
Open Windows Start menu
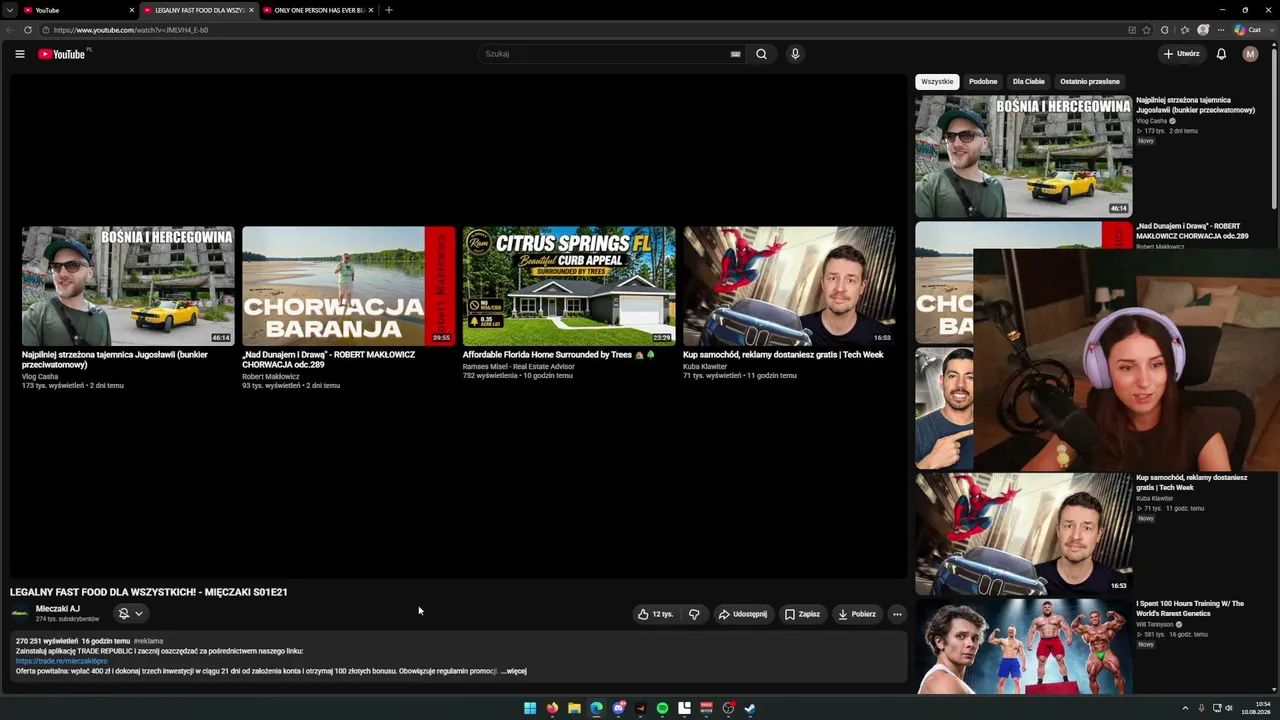click(x=530, y=709)
